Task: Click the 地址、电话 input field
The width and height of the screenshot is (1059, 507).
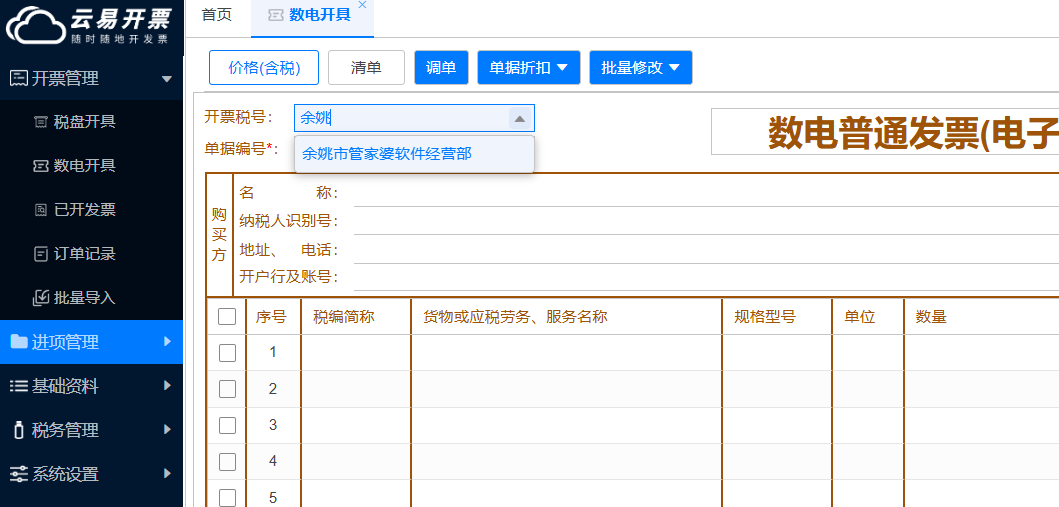Action: [706, 250]
